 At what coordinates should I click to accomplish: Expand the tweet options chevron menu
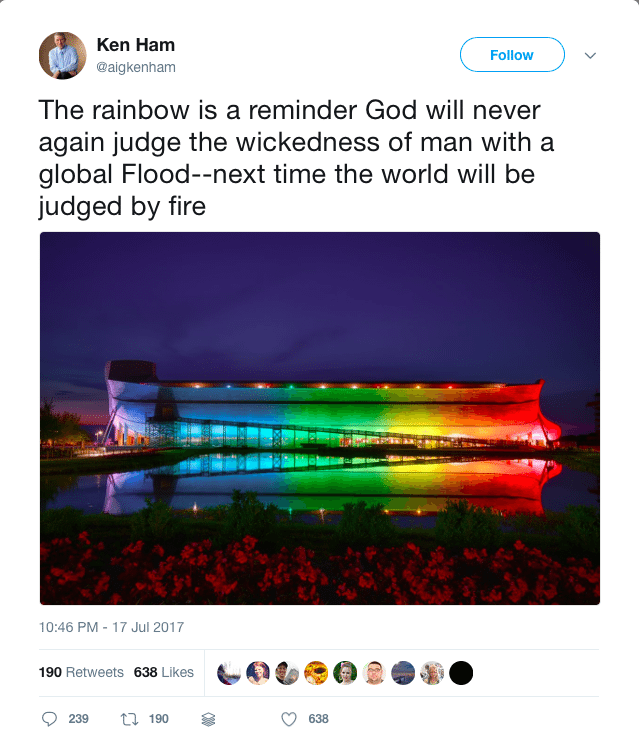point(590,55)
